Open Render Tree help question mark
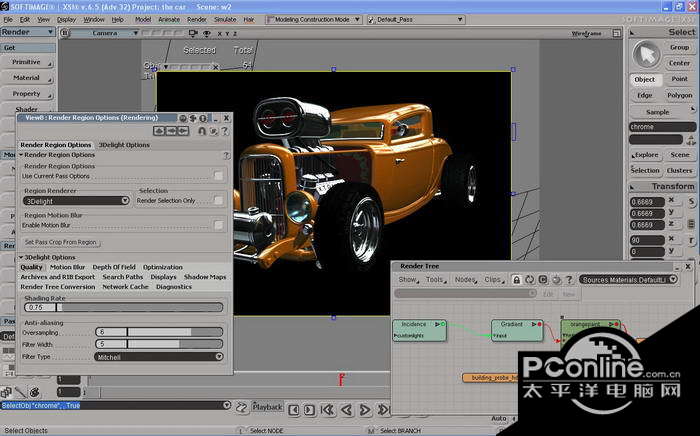Viewport: 700px width, 436px height. (568, 280)
